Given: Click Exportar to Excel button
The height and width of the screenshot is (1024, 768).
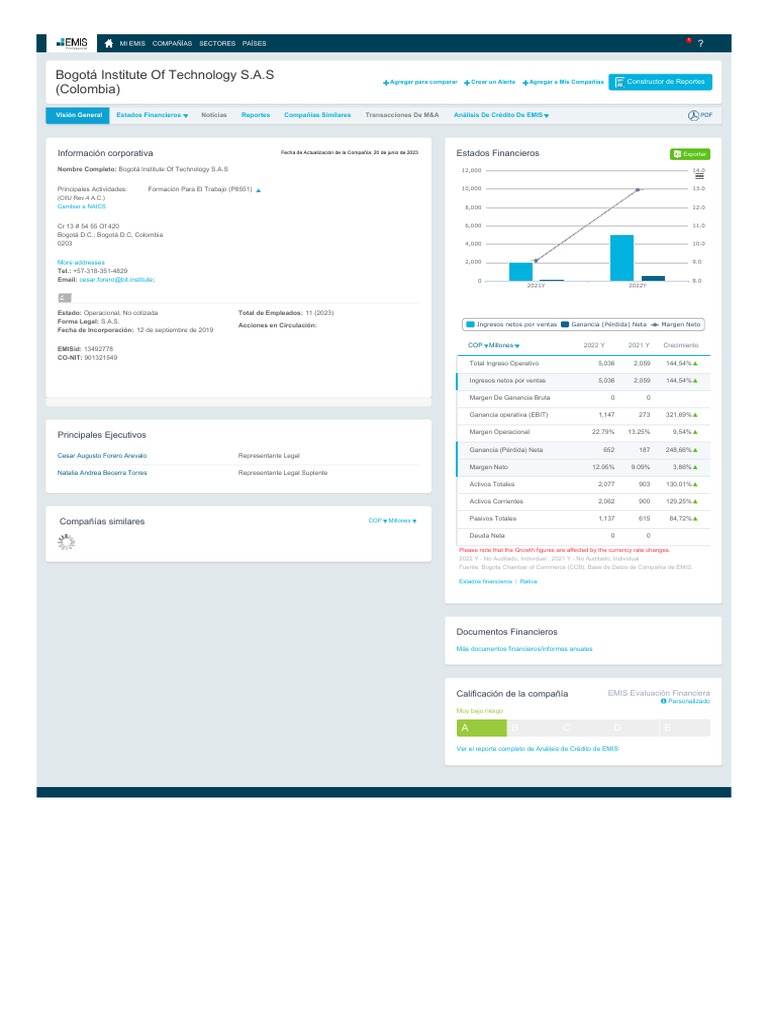Looking at the screenshot, I should [690, 154].
